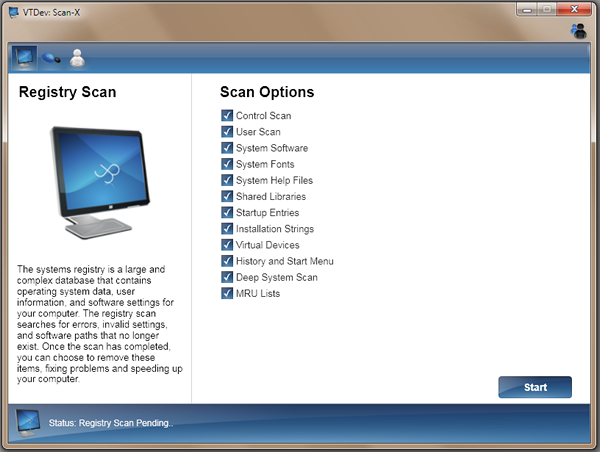This screenshot has height=452, width=600.
Task: Open the white user figure toolbar icon
Action: 77,58
